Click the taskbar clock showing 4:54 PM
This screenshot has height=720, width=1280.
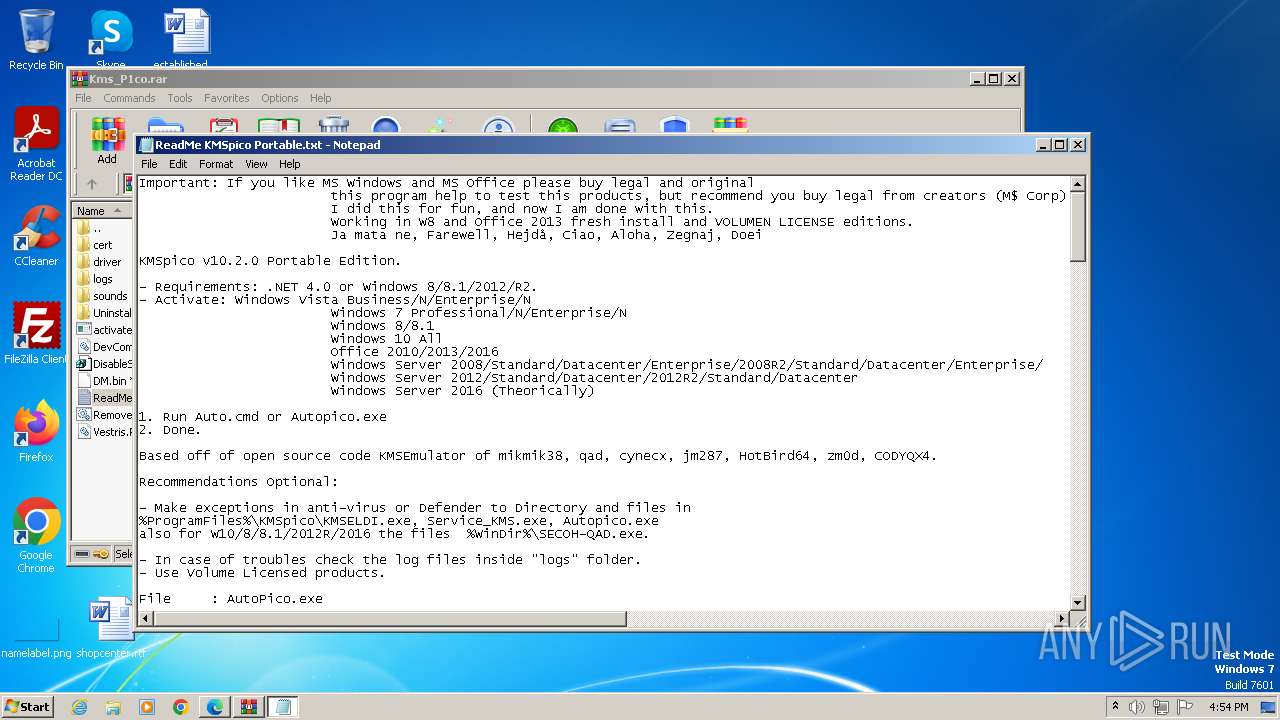pyautogui.click(x=1228, y=707)
